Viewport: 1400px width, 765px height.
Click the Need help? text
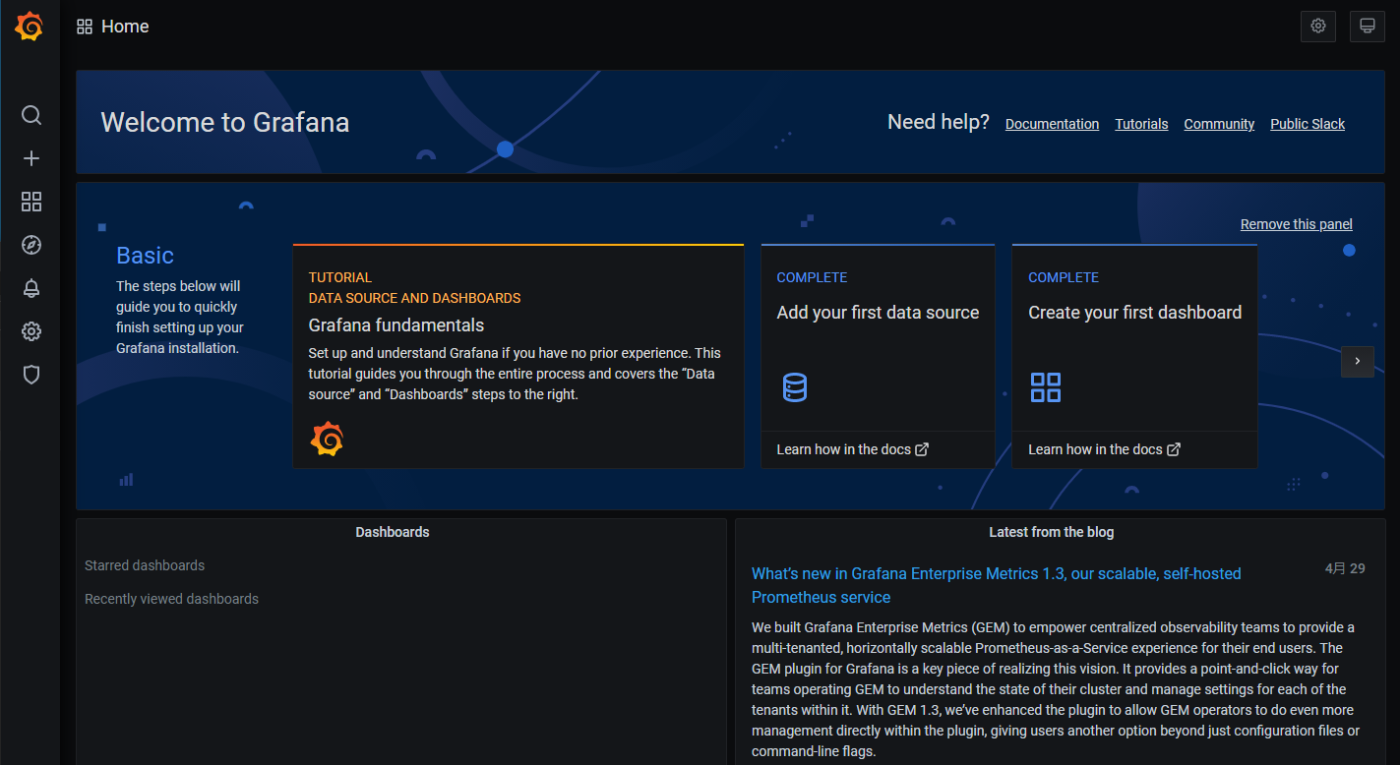click(938, 122)
